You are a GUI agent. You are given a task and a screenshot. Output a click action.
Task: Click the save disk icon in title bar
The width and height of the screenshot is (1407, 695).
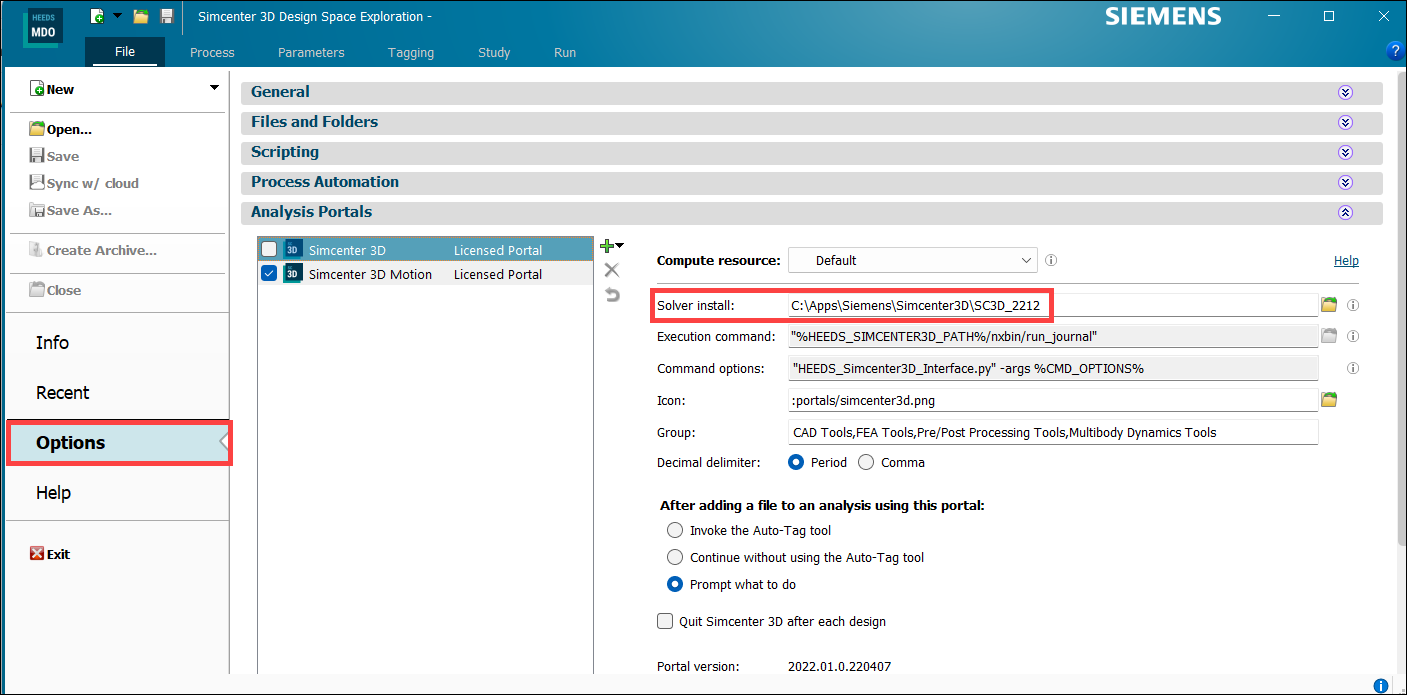click(x=166, y=16)
